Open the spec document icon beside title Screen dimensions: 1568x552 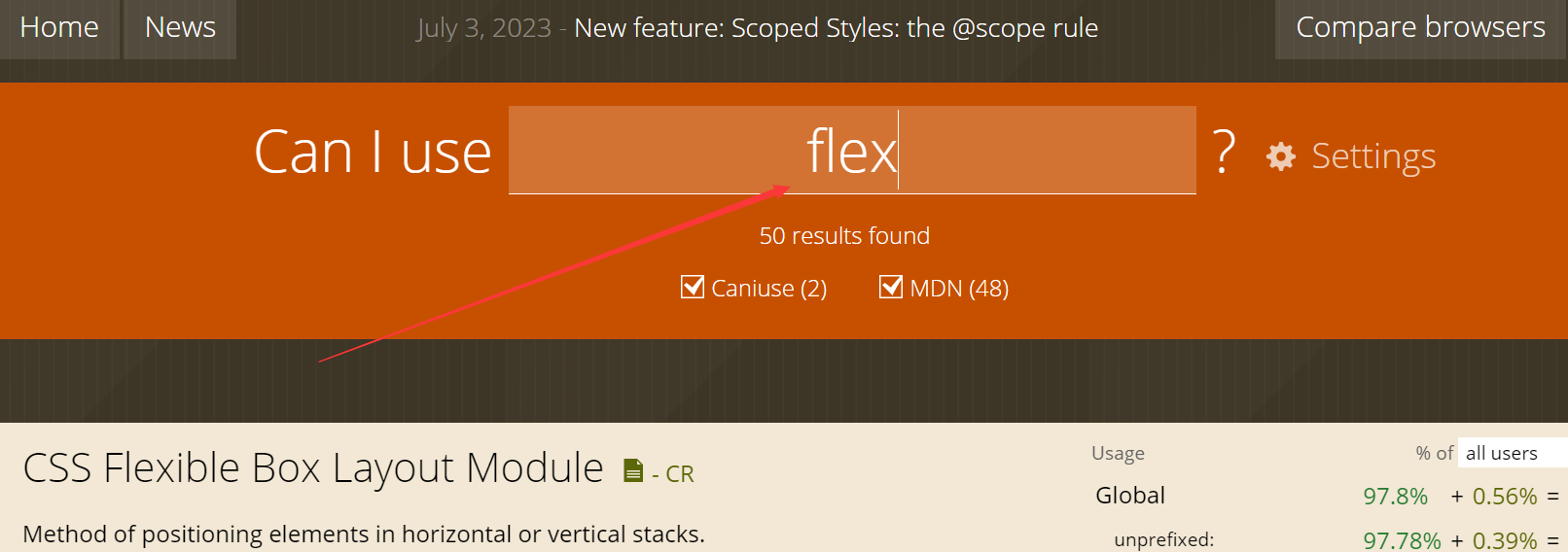[633, 471]
